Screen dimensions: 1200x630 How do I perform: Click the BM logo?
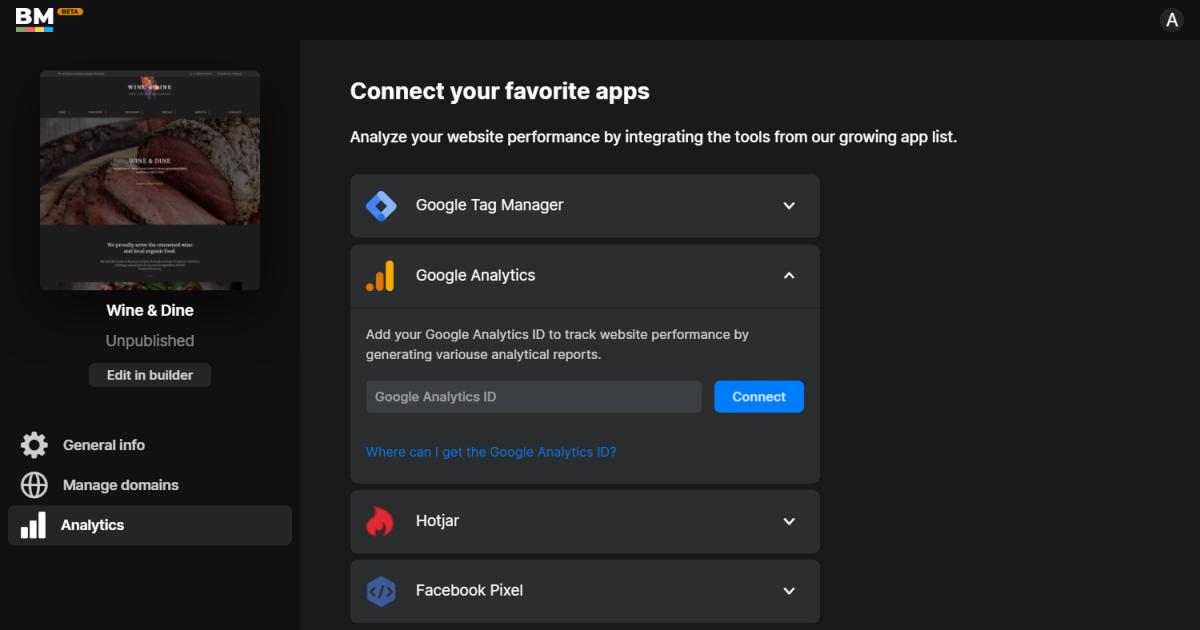pos(32,19)
